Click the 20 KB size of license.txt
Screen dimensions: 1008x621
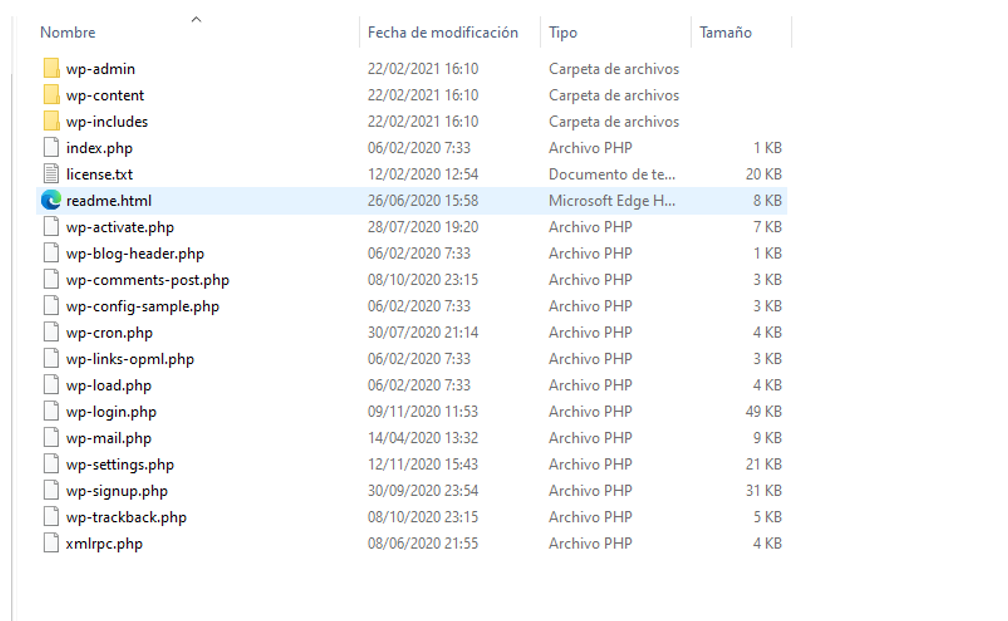pos(764,174)
